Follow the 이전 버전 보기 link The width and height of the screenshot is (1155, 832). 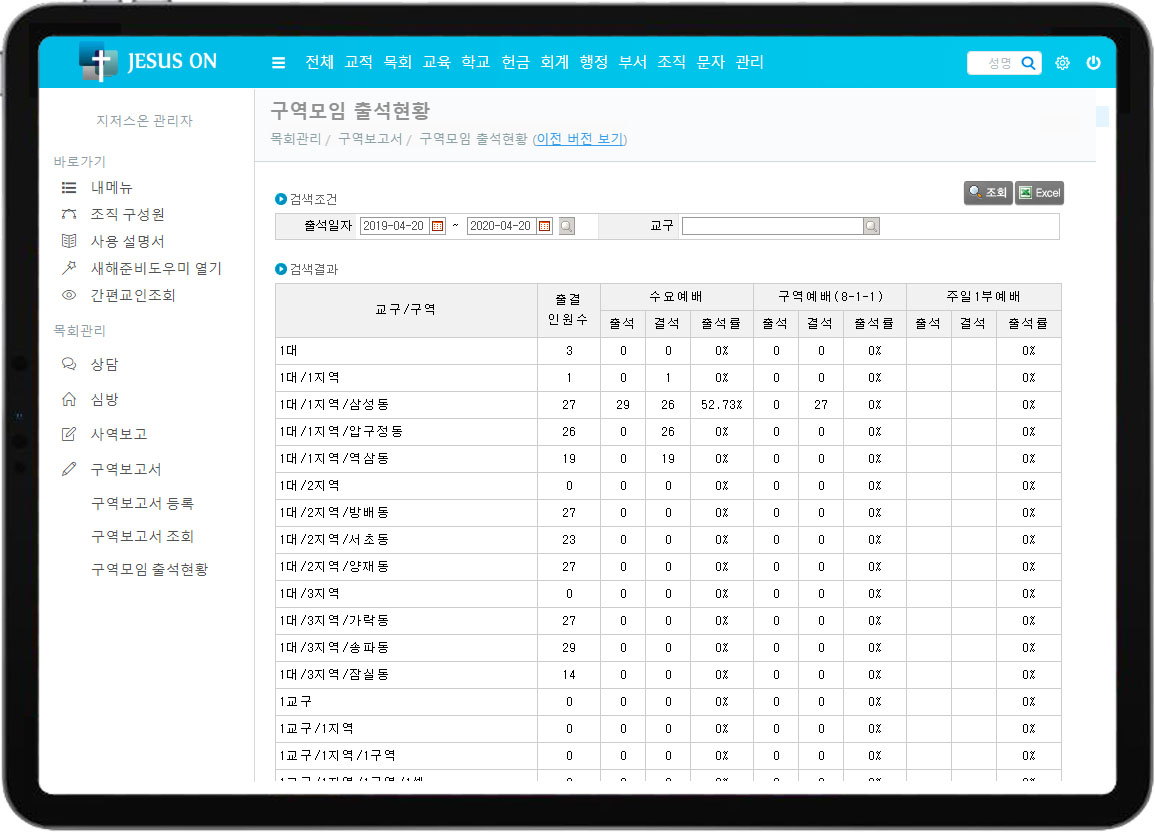click(581, 139)
